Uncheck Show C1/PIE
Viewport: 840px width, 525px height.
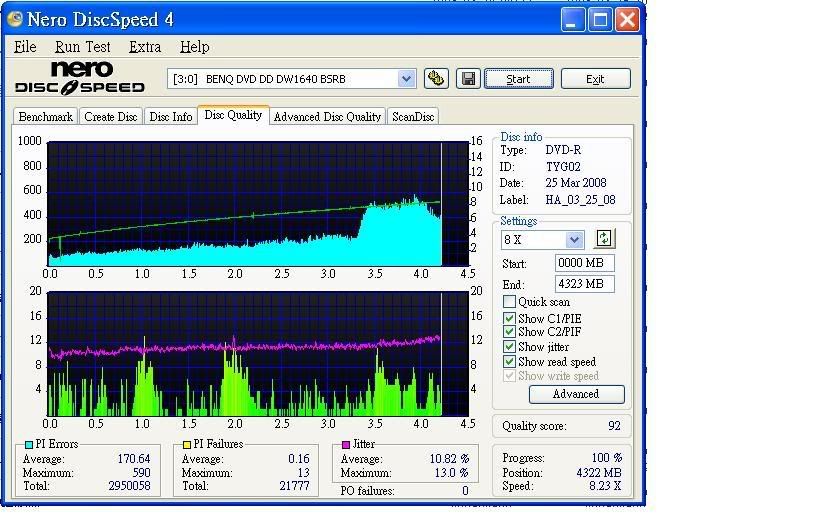pos(509,318)
